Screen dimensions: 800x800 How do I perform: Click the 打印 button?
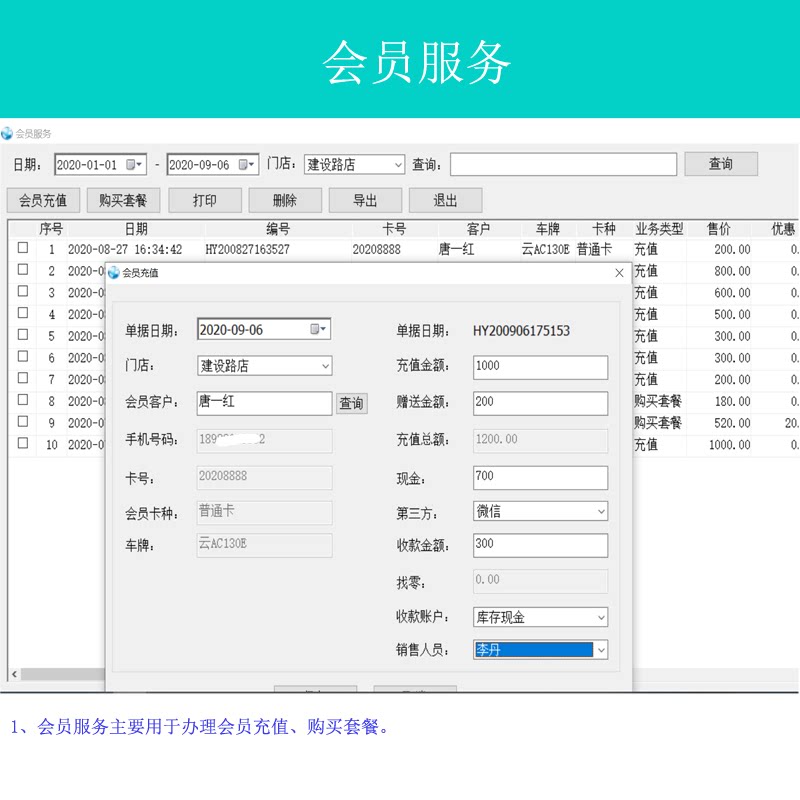pyautogui.click(x=205, y=200)
